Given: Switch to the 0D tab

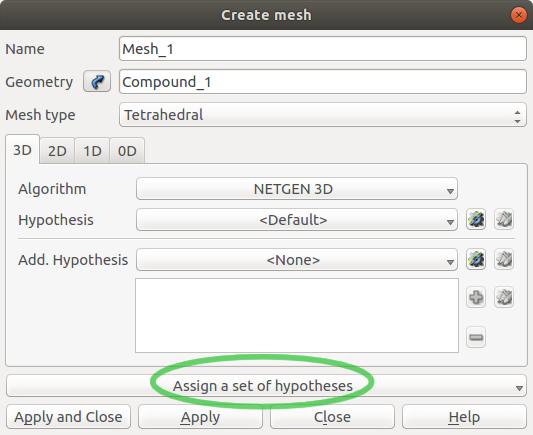Looking at the screenshot, I should coord(127,151).
